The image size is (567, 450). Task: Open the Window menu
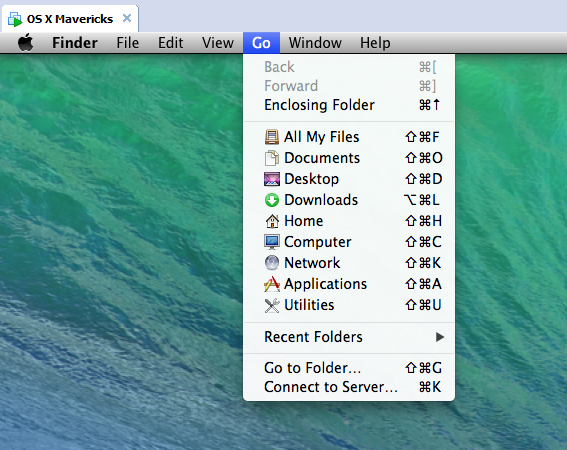(315, 43)
